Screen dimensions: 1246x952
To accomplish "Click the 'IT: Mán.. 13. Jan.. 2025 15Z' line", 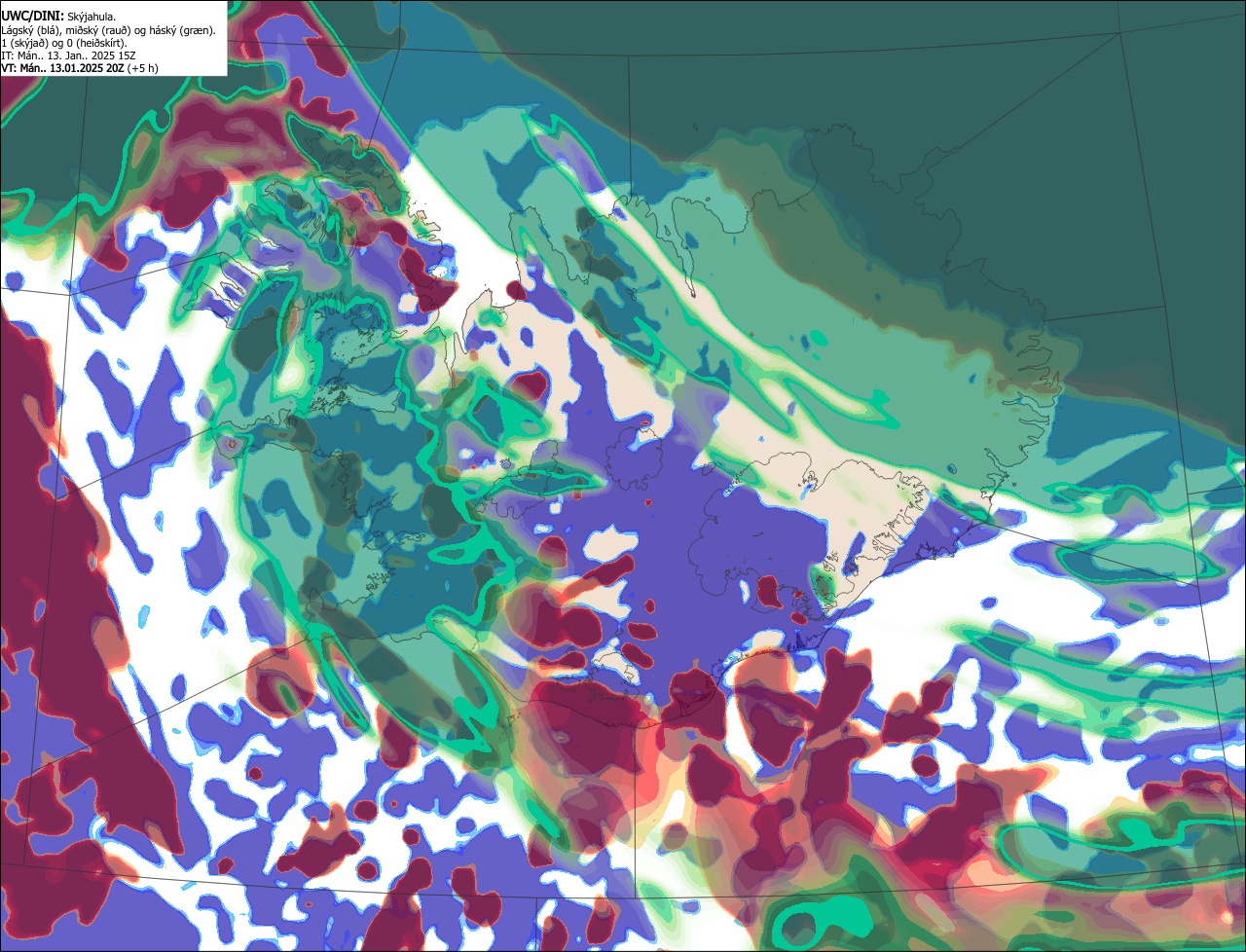I will [x=68, y=55].
